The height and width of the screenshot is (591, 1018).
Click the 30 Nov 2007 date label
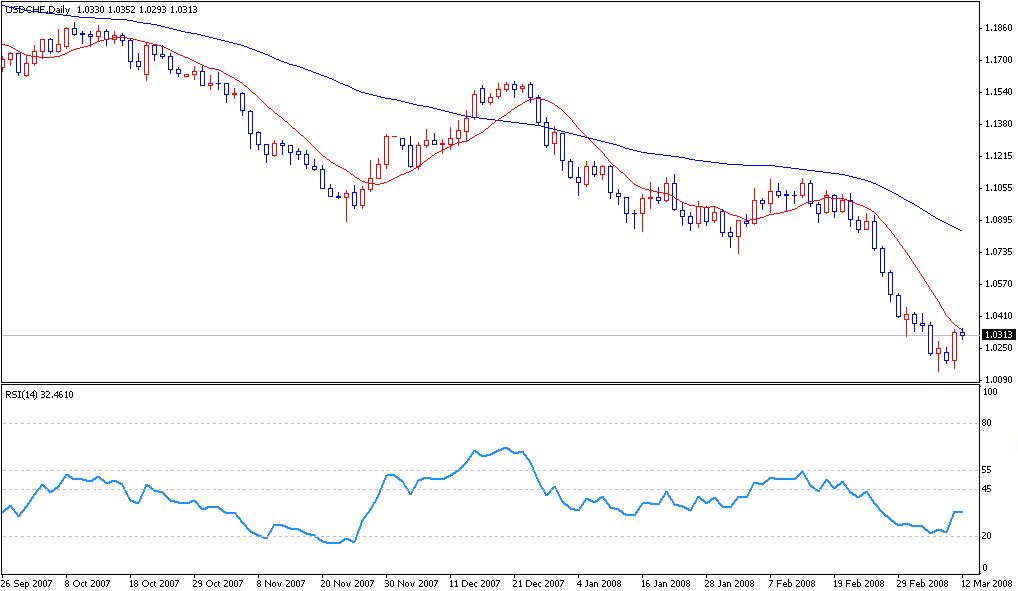click(x=411, y=583)
